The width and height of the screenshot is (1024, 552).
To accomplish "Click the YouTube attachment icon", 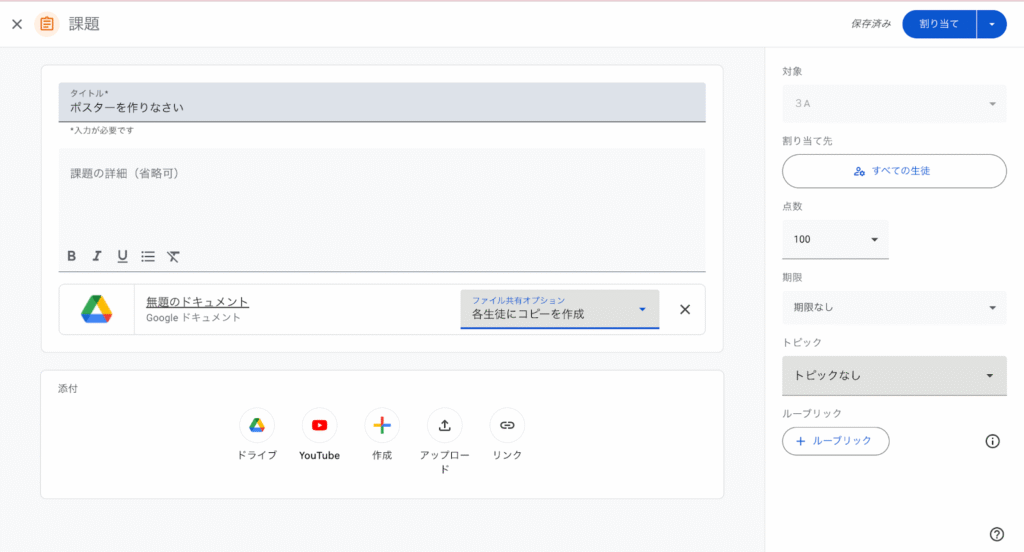I will [x=319, y=425].
